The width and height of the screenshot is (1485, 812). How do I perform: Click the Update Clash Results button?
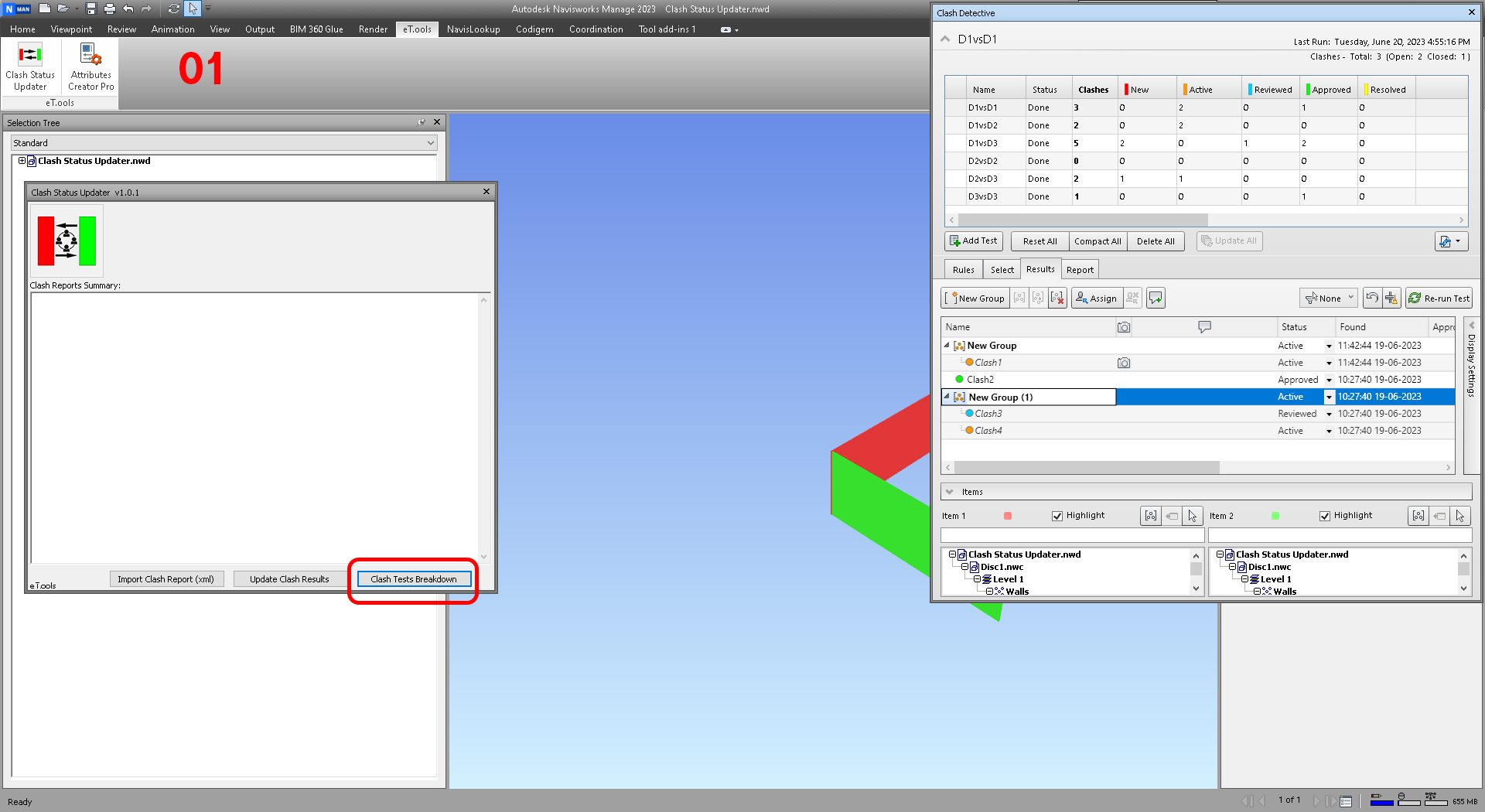[289, 579]
